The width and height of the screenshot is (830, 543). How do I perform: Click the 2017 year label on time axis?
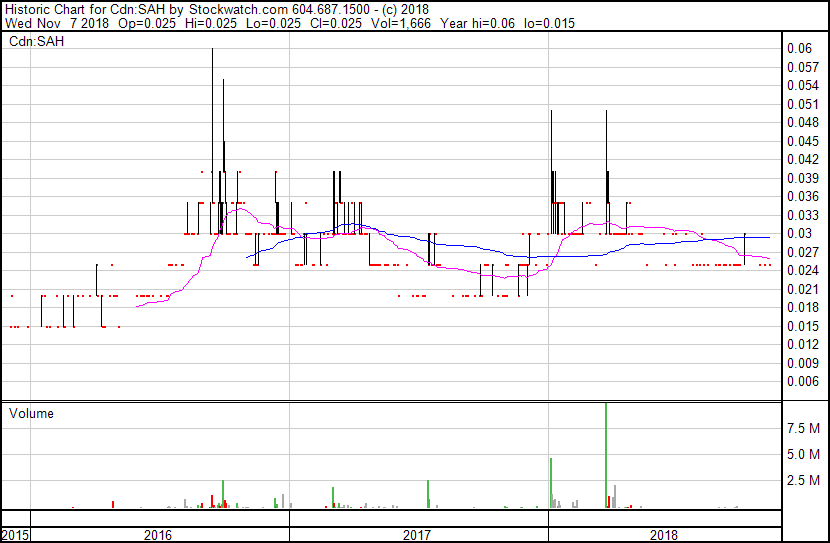417,535
